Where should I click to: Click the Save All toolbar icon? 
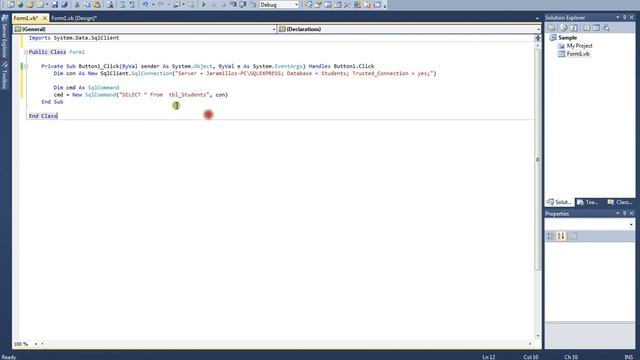64,4
